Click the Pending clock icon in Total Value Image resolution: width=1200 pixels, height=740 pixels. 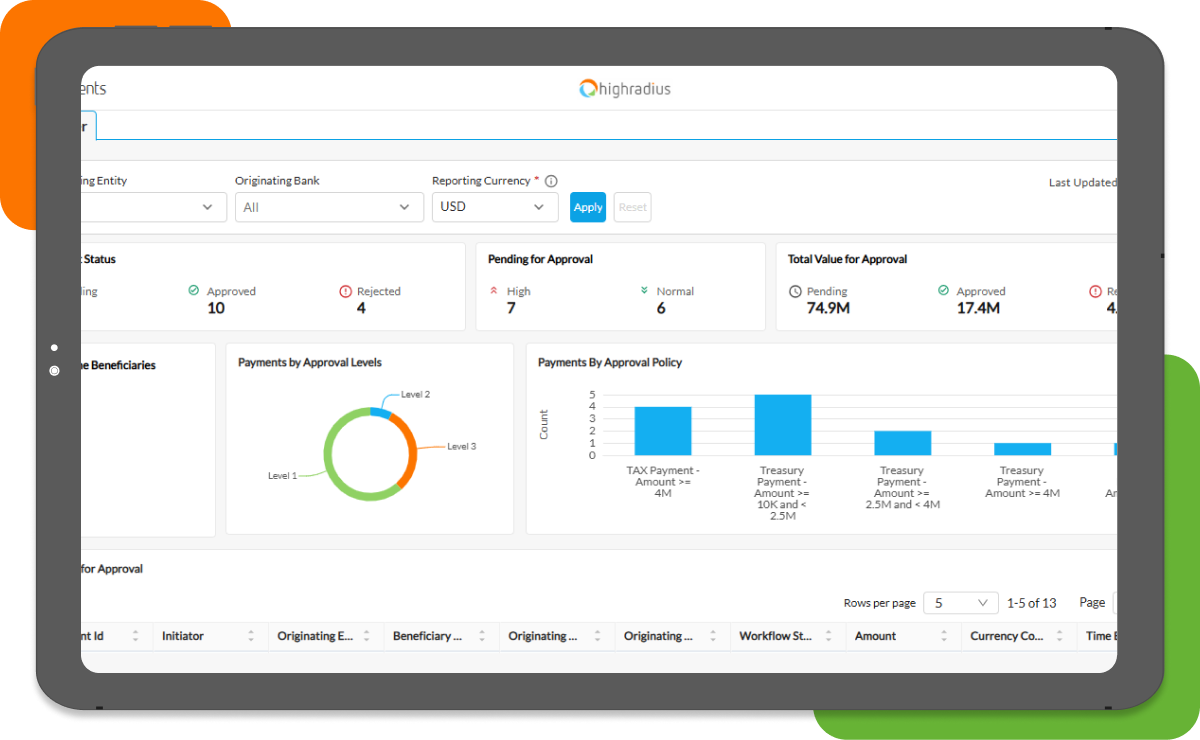coord(795,291)
